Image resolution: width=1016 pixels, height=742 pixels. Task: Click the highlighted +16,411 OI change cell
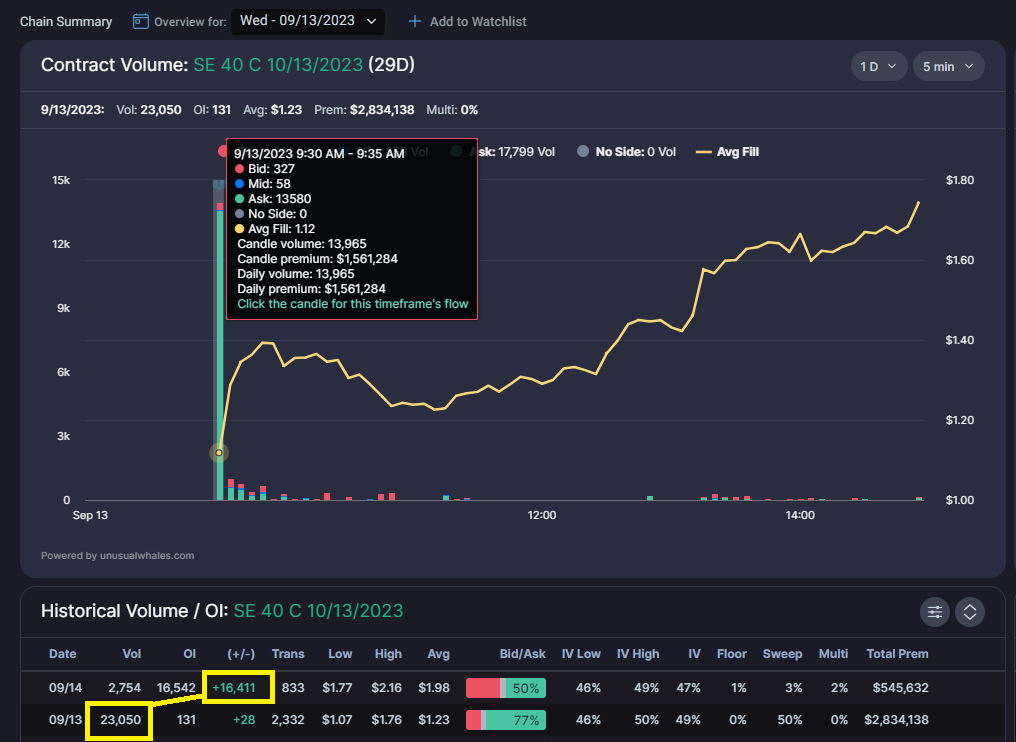(238, 687)
